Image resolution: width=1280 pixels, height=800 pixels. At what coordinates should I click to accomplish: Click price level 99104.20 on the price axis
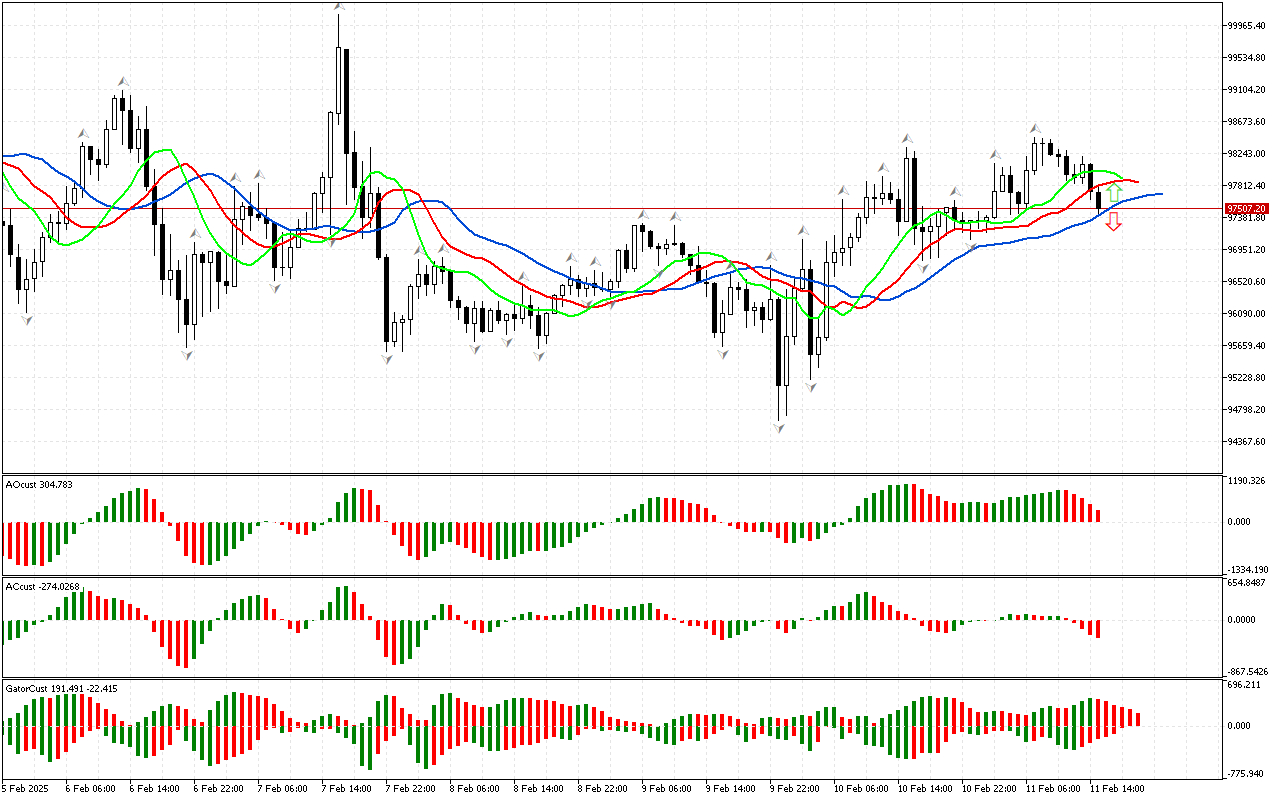pyautogui.click(x=1246, y=90)
